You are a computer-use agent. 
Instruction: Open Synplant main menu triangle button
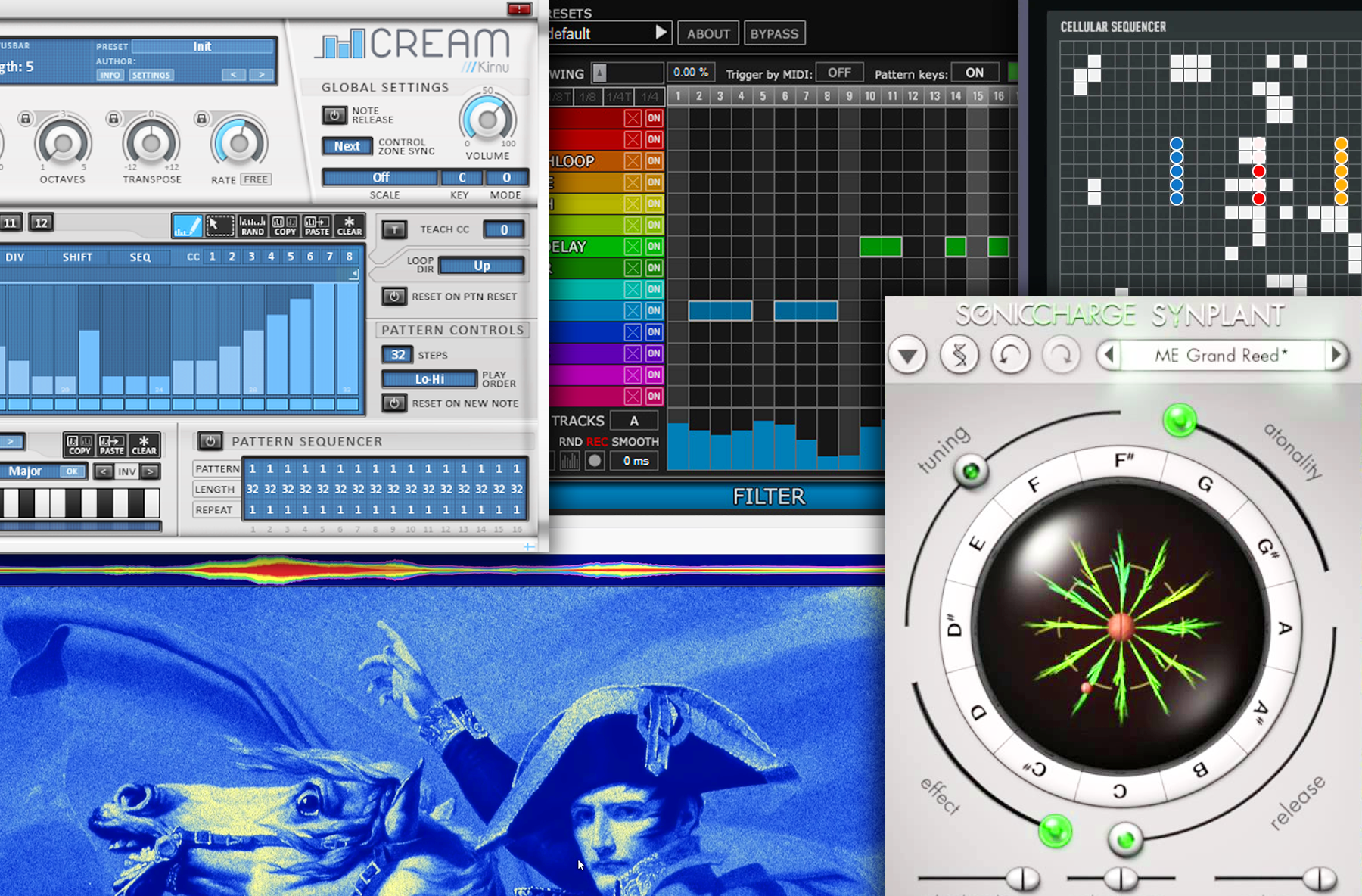(908, 354)
